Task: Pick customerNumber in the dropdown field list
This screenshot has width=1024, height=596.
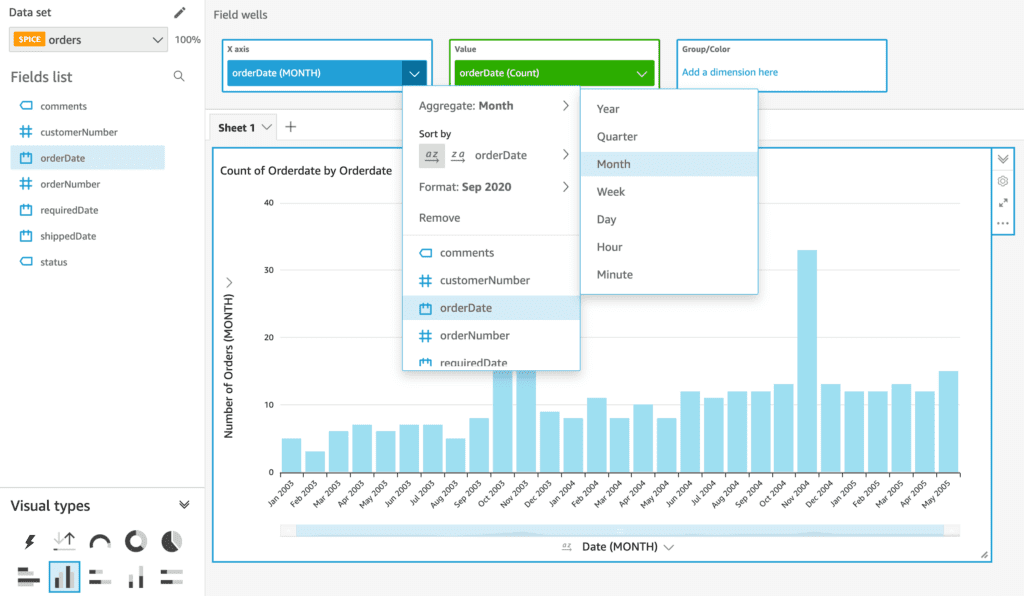Action: [491, 281]
